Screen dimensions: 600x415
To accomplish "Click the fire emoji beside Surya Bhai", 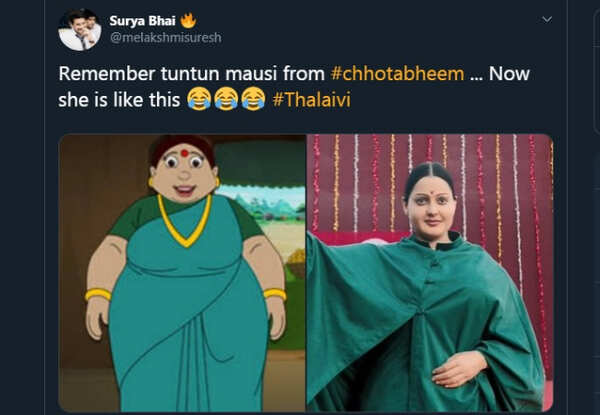I will tap(188, 20).
